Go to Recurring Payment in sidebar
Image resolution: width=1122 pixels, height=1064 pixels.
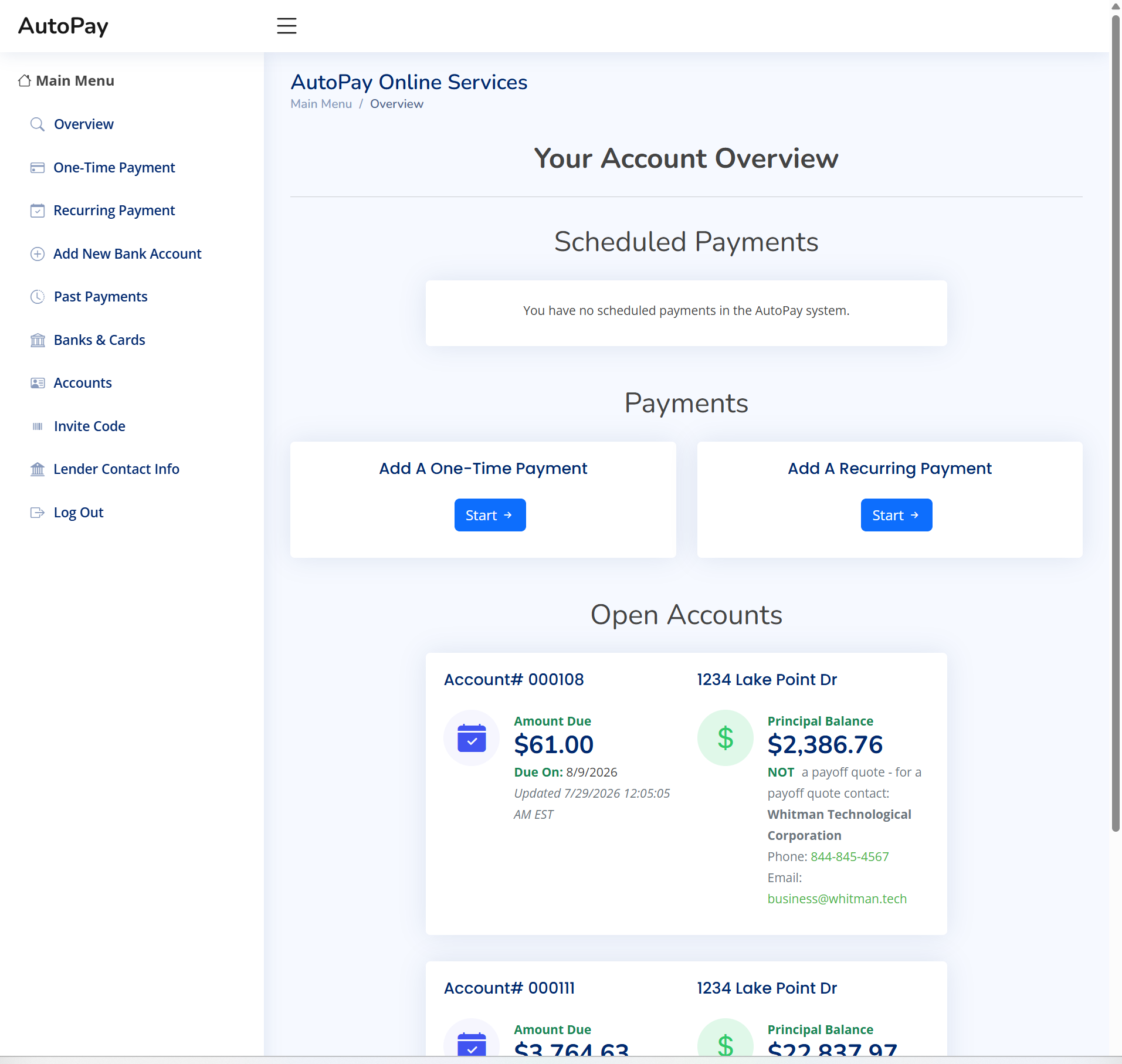(x=114, y=211)
